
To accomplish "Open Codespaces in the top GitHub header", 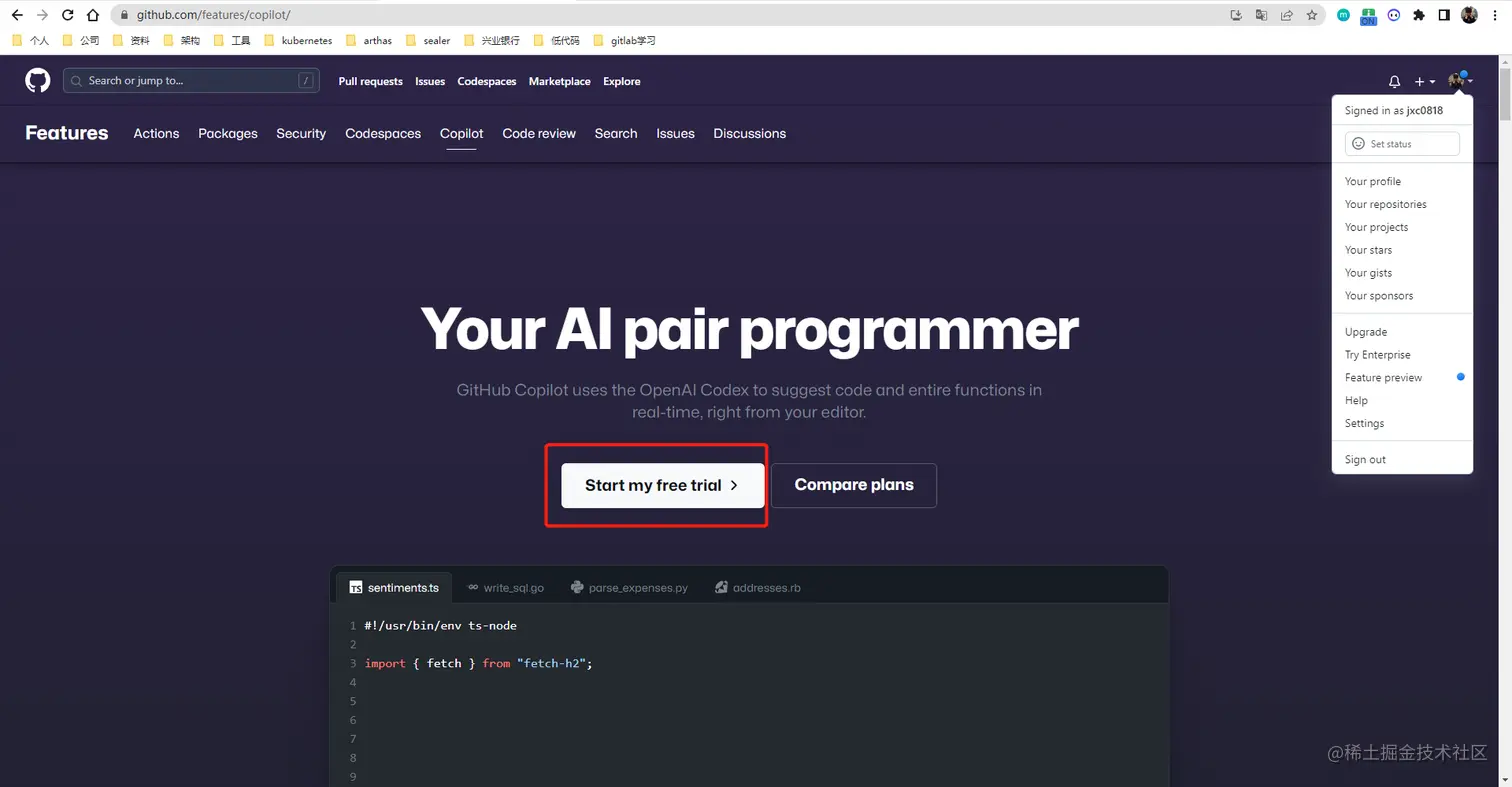I will pos(487,82).
